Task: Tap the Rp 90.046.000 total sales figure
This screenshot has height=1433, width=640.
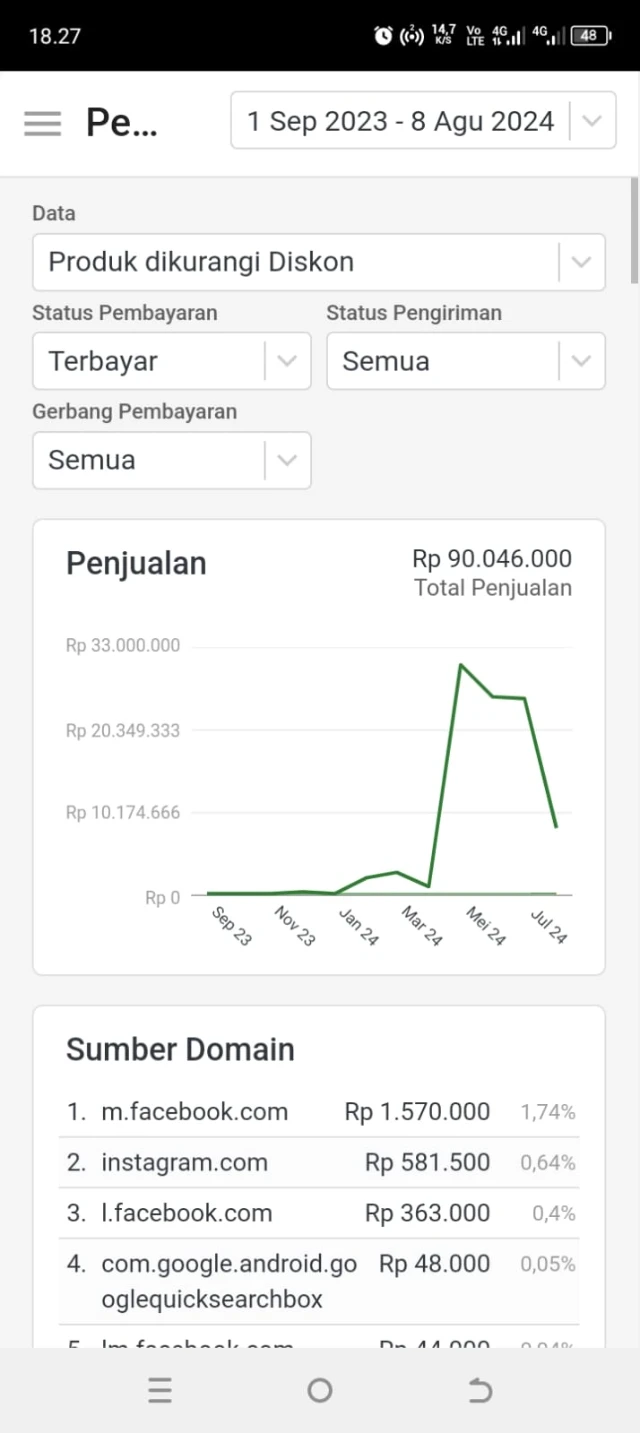Action: pyautogui.click(x=492, y=559)
